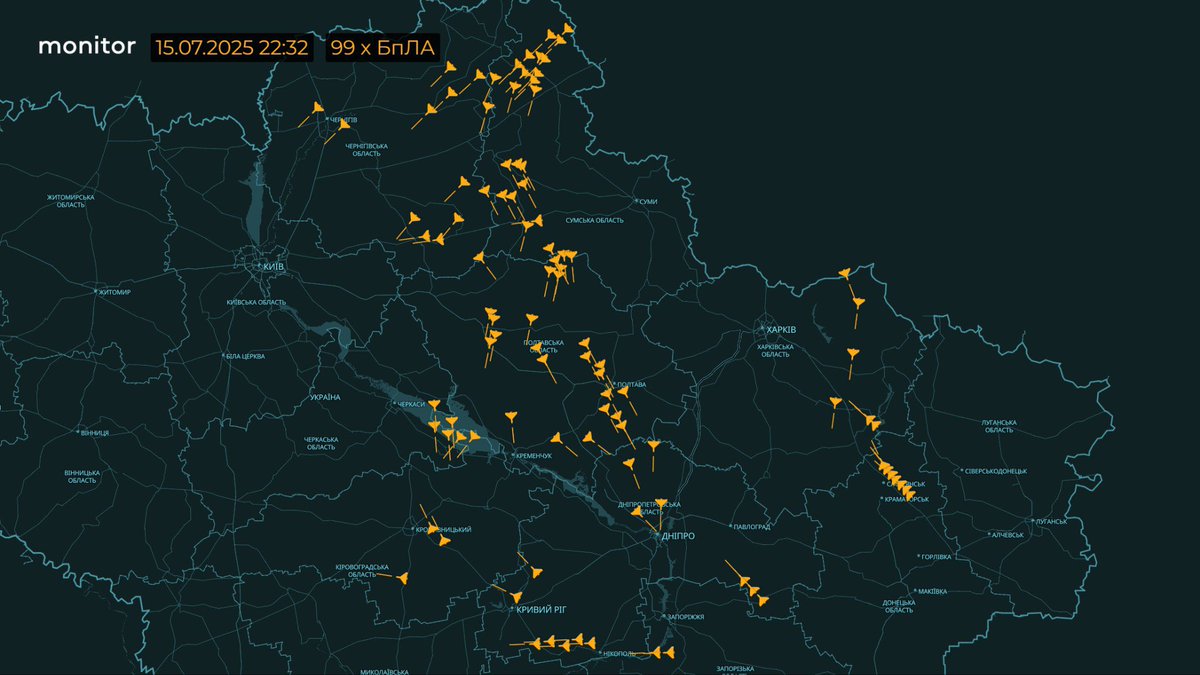
Task: Select the КРОПИВНИЦЬКИЙ city label
Action: coord(445,529)
